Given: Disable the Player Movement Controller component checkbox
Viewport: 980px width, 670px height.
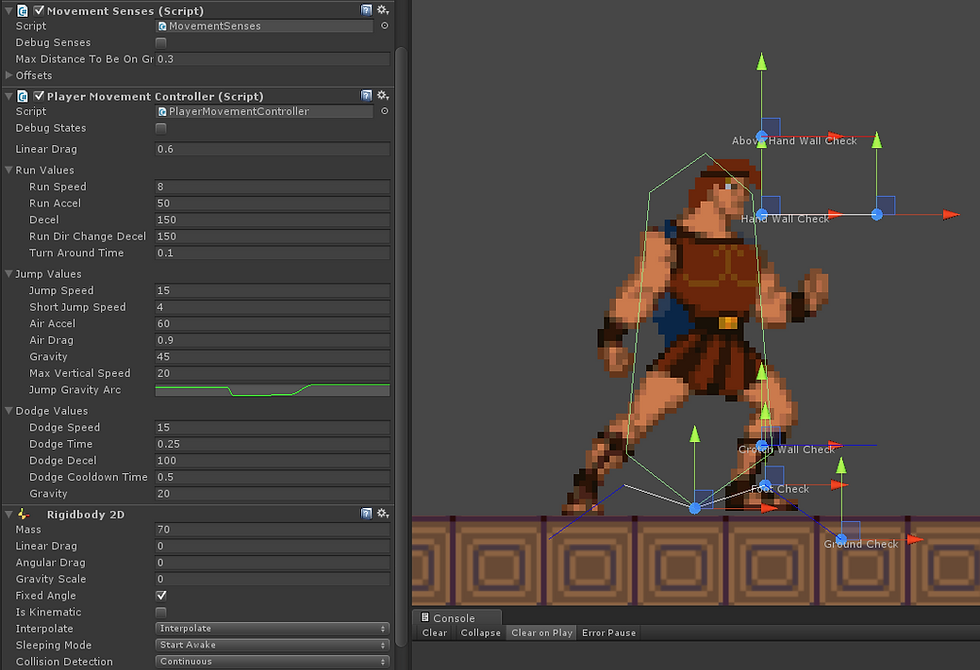Looking at the screenshot, I should (39, 96).
